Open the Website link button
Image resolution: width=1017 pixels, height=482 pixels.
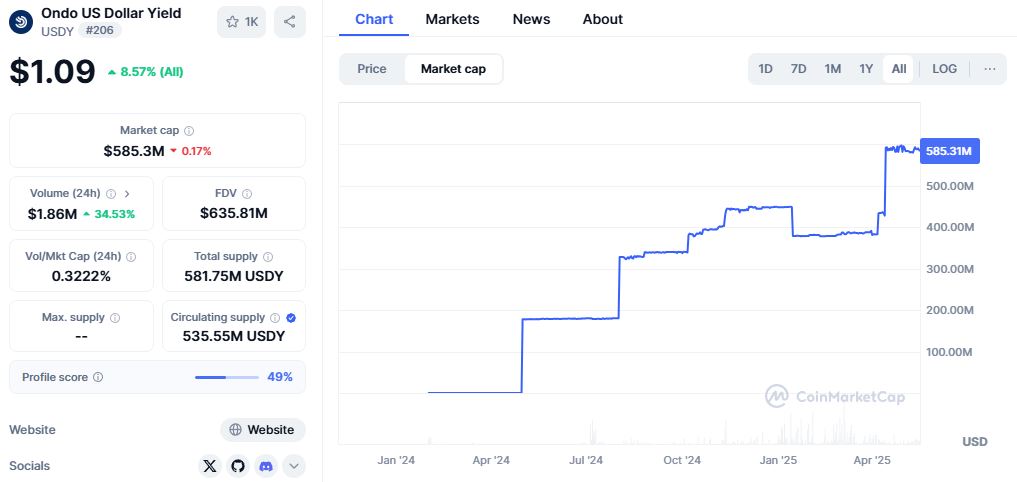[x=263, y=429]
